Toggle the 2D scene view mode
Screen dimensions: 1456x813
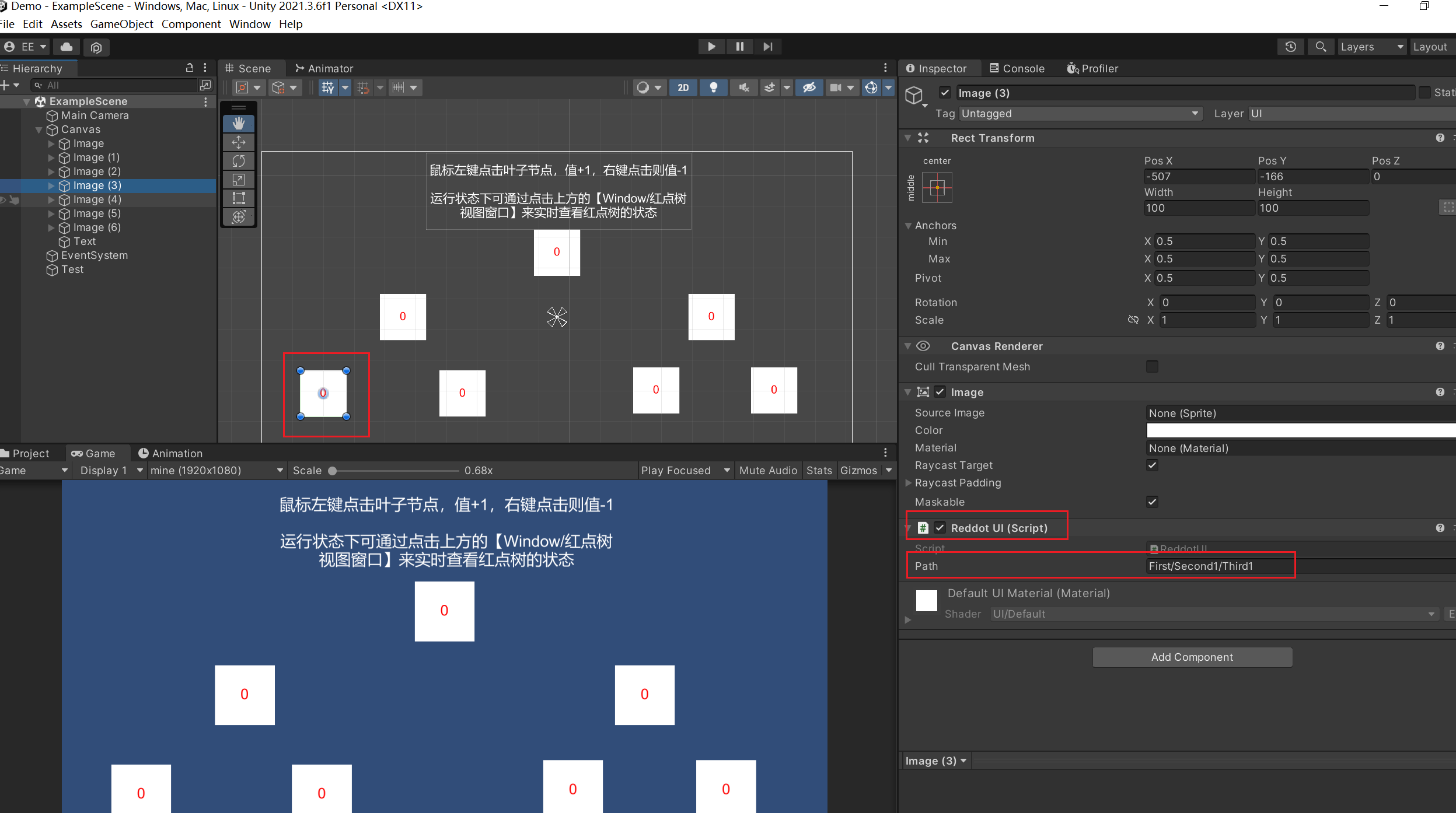(x=683, y=87)
